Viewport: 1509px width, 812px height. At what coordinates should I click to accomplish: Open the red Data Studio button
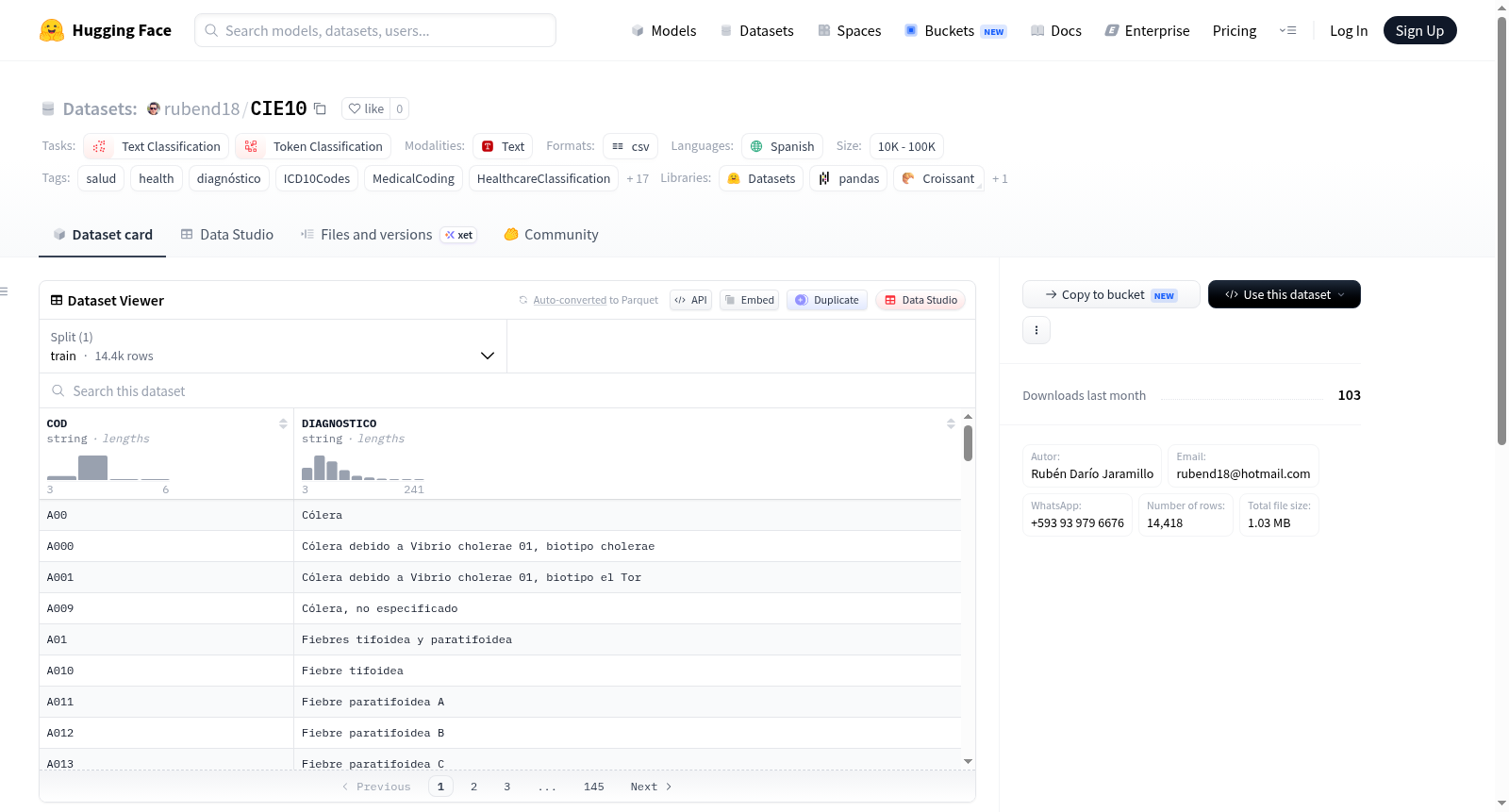point(920,300)
